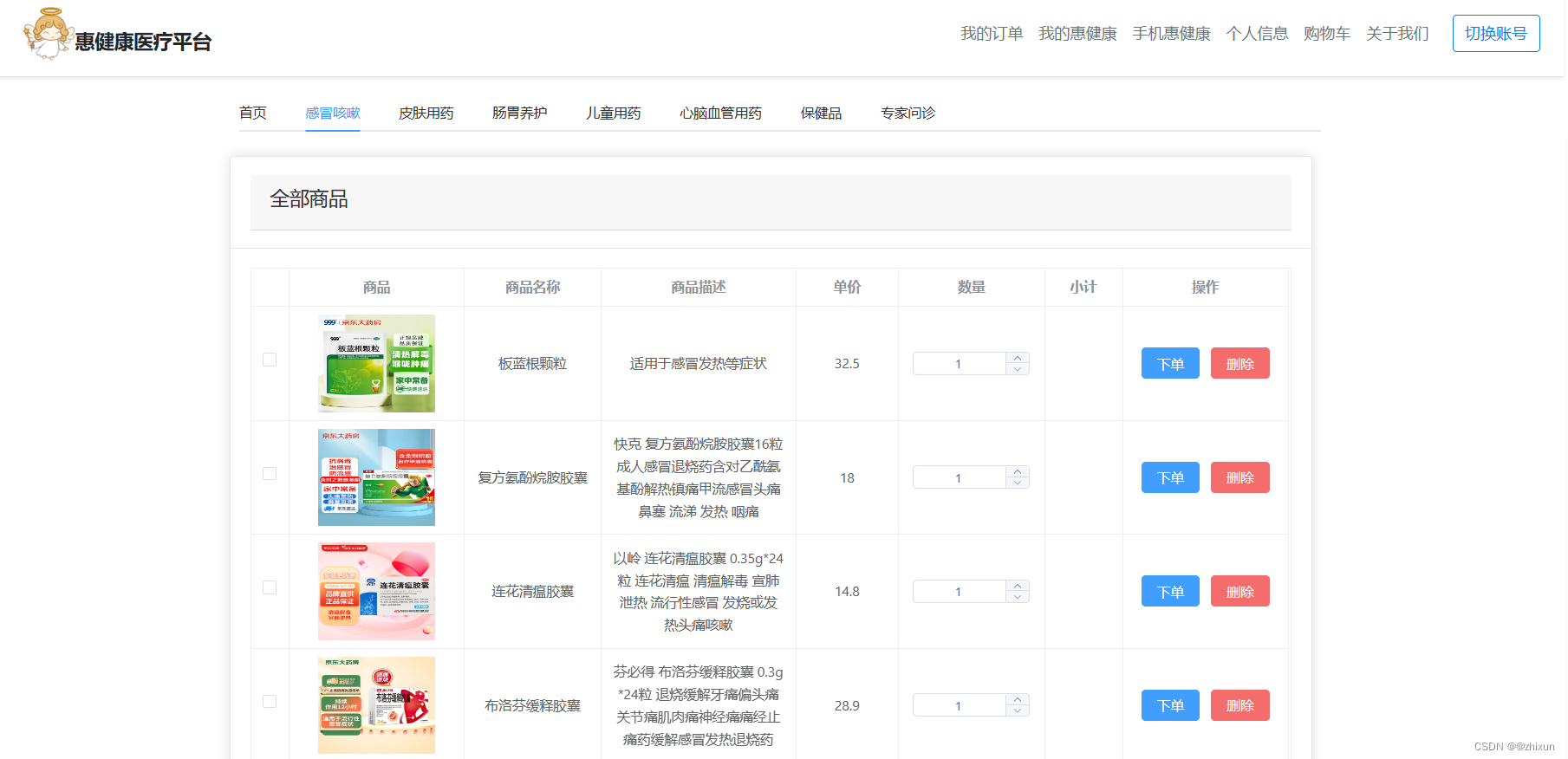The width and height of the screenshot is (1568, 759).
Task: Open the 肠胃养护 tab
Action: 520,113
